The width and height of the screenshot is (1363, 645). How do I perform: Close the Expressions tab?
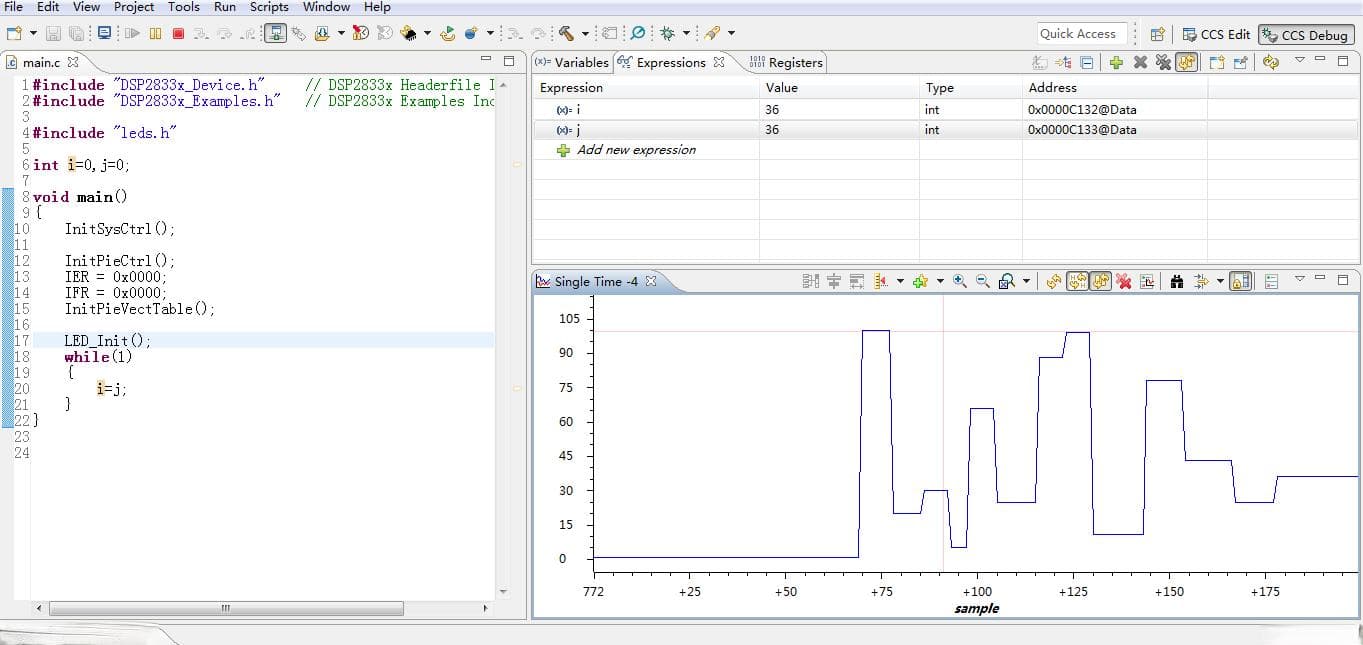point(719,62)
